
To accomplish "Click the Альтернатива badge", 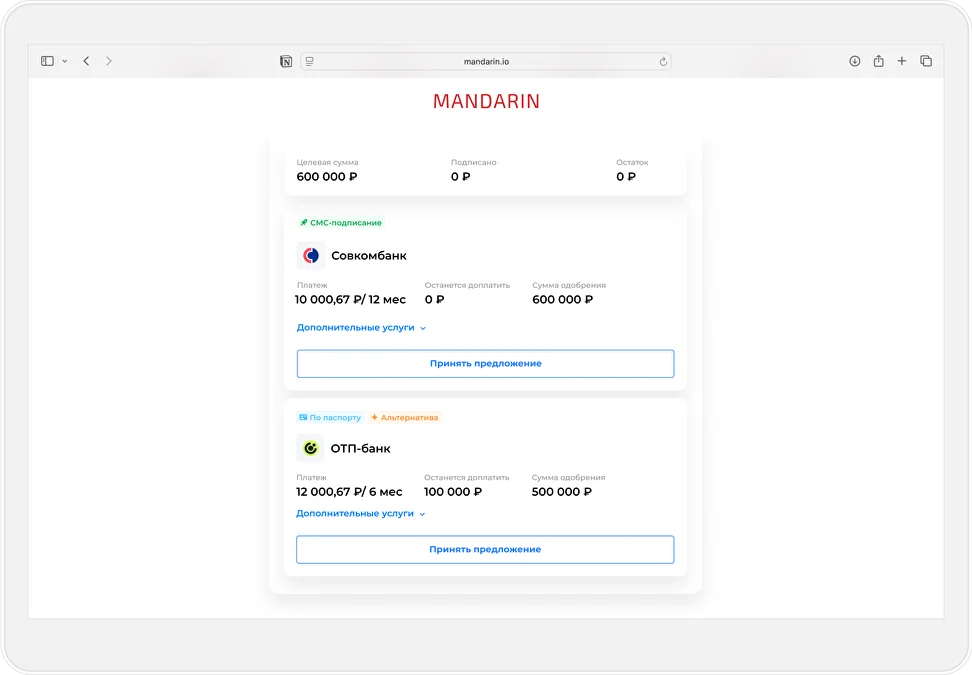I will pyautogui.click(x=405, y=417).
